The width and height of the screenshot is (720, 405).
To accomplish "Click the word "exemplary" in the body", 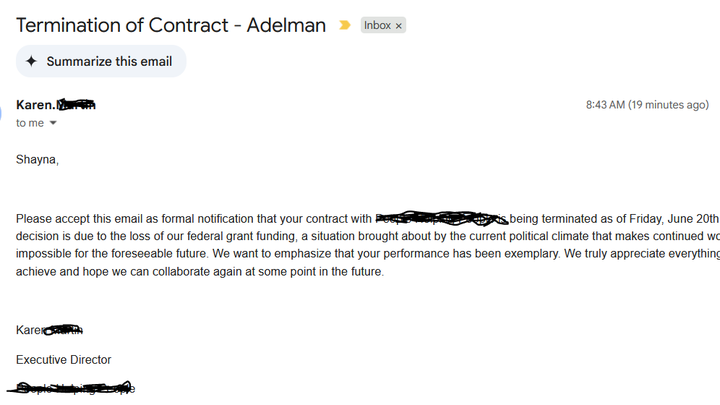I will point(531,253).
